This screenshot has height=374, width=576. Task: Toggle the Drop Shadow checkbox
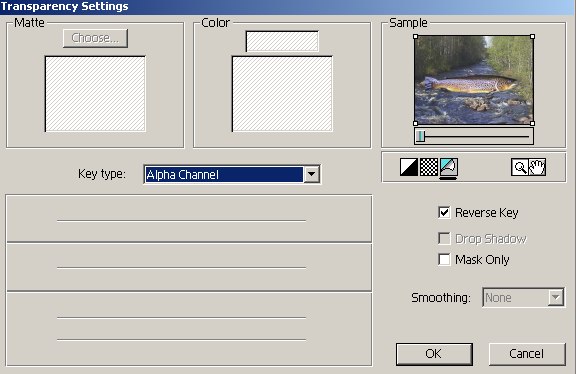444,238
